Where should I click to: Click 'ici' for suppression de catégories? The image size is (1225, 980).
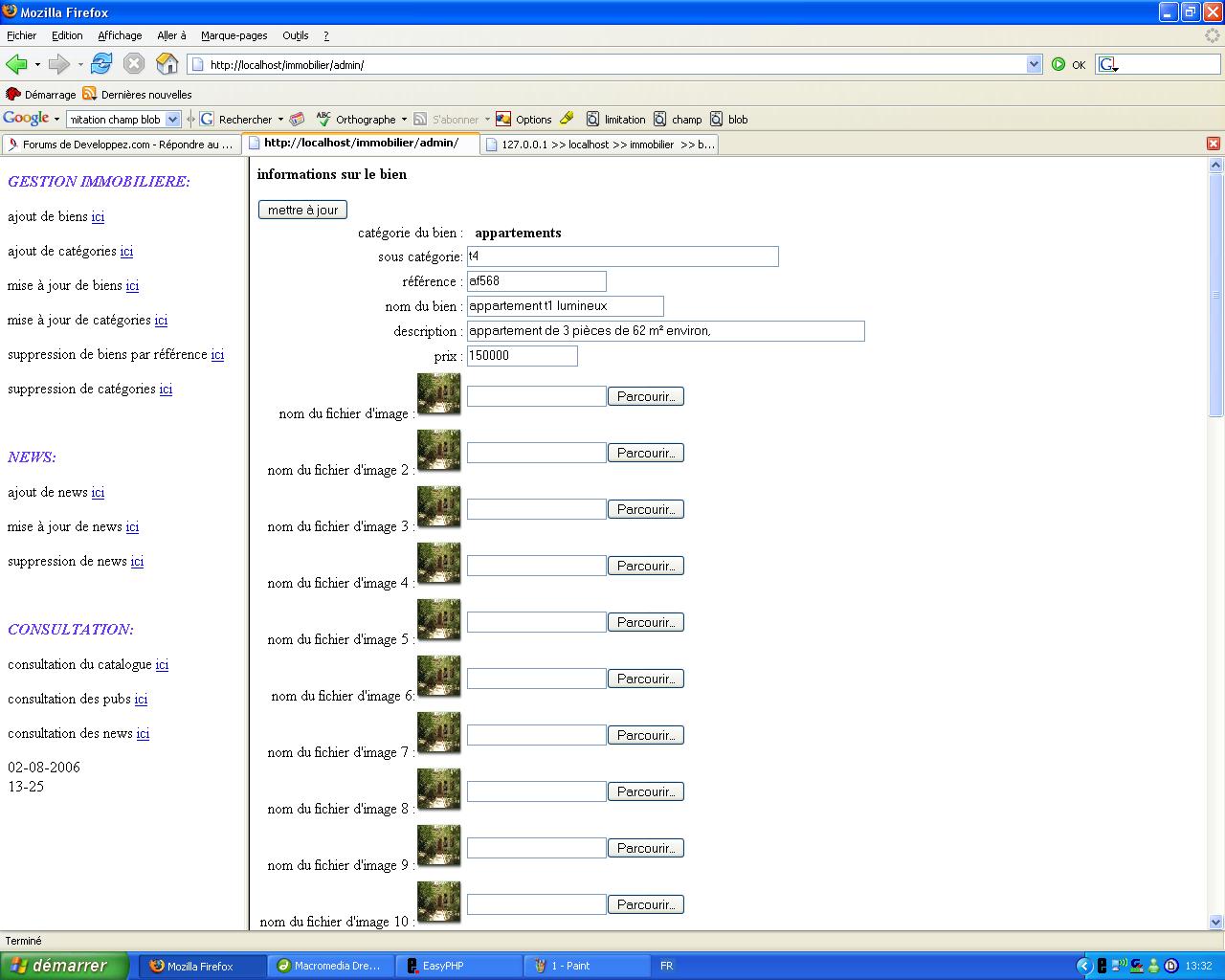tap(166, 390)
